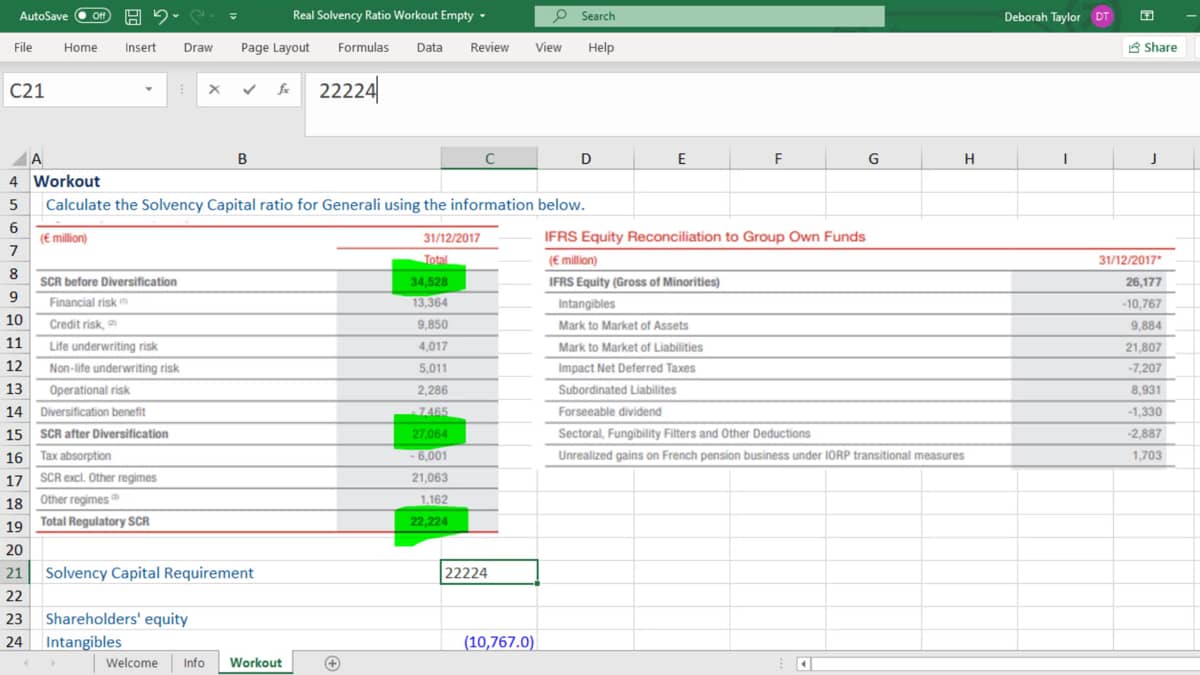
Task: Select the Workout sheet tab
Action: point(256,663)
